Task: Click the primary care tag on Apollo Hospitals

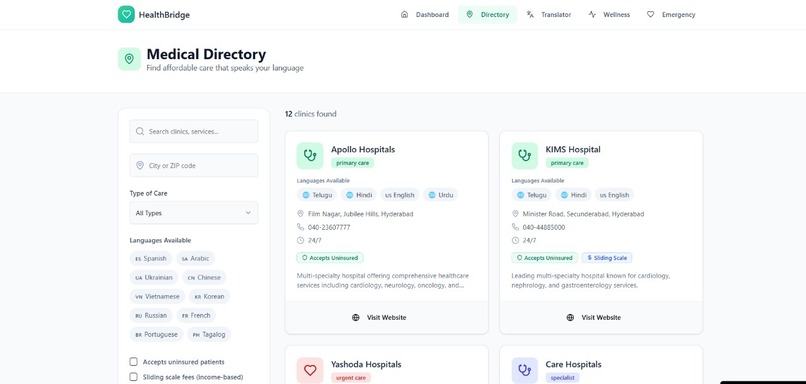Action: click(353, 163)
